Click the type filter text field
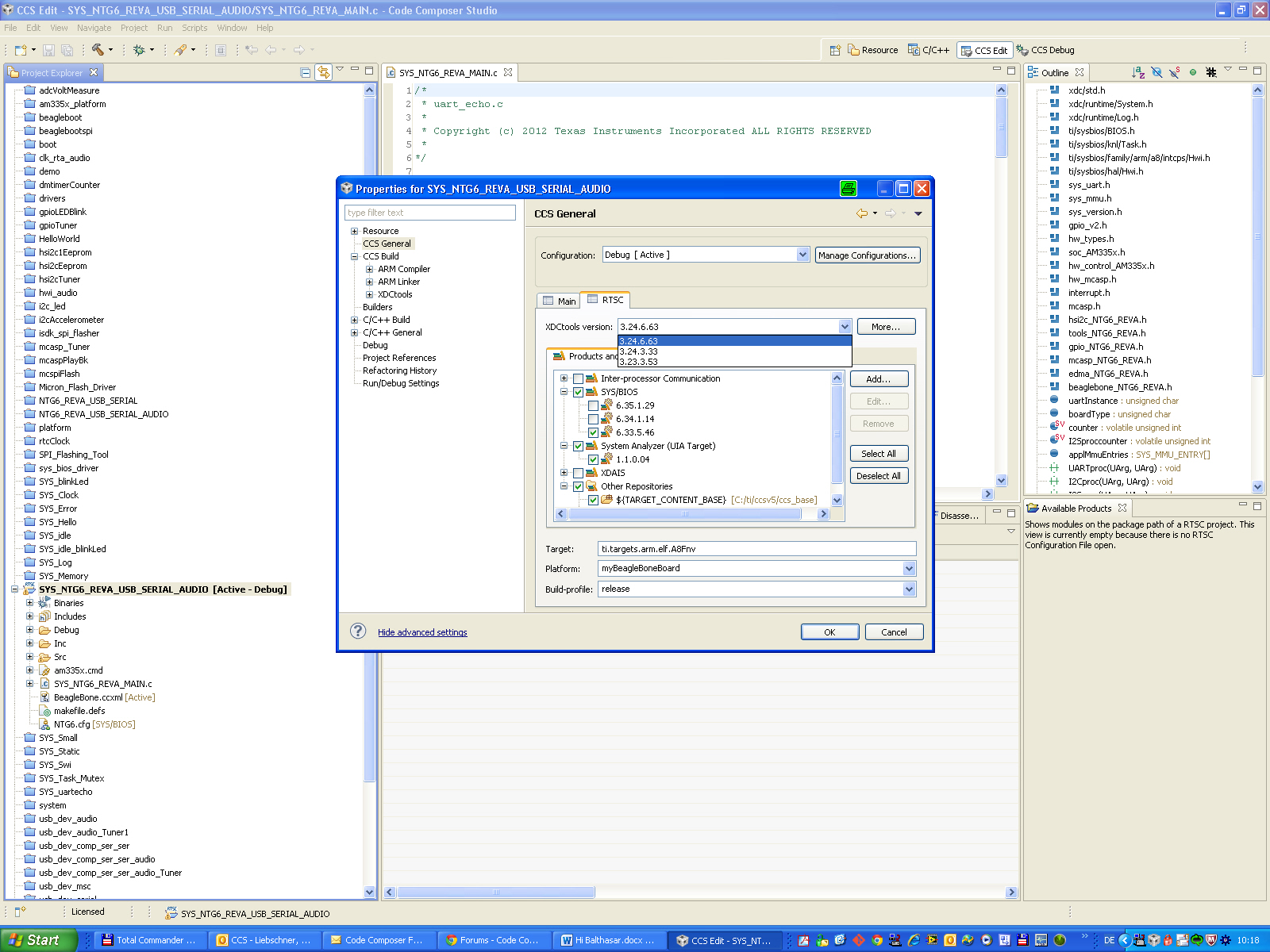Screen dimensions: 1270x952 point(429,213)
